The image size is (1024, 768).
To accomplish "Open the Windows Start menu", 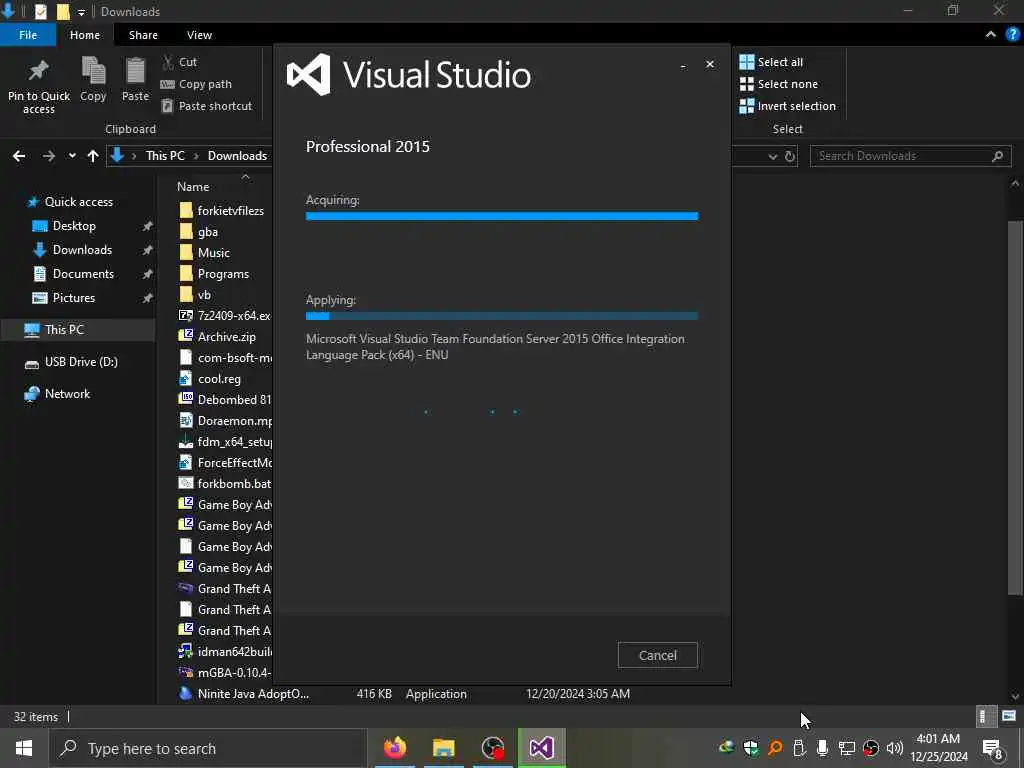I will 24,748.
